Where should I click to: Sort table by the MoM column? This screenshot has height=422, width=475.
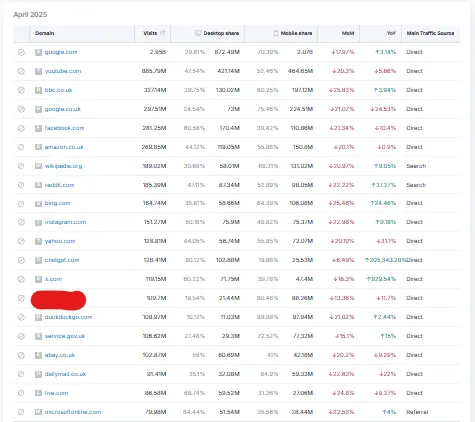point(348,33)
